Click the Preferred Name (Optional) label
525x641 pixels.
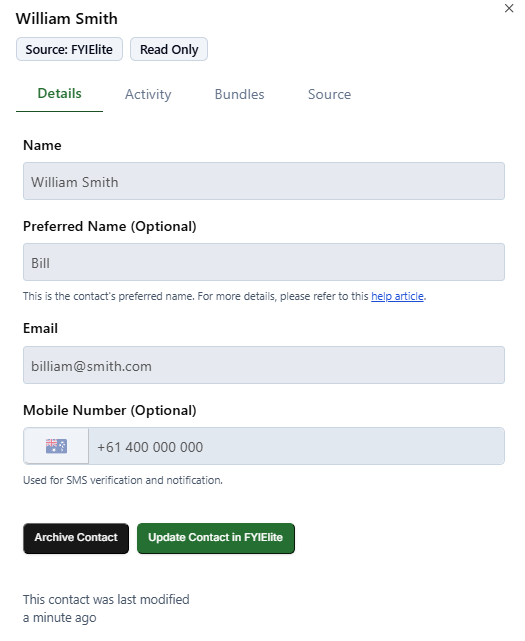click(x=110, y=226)
